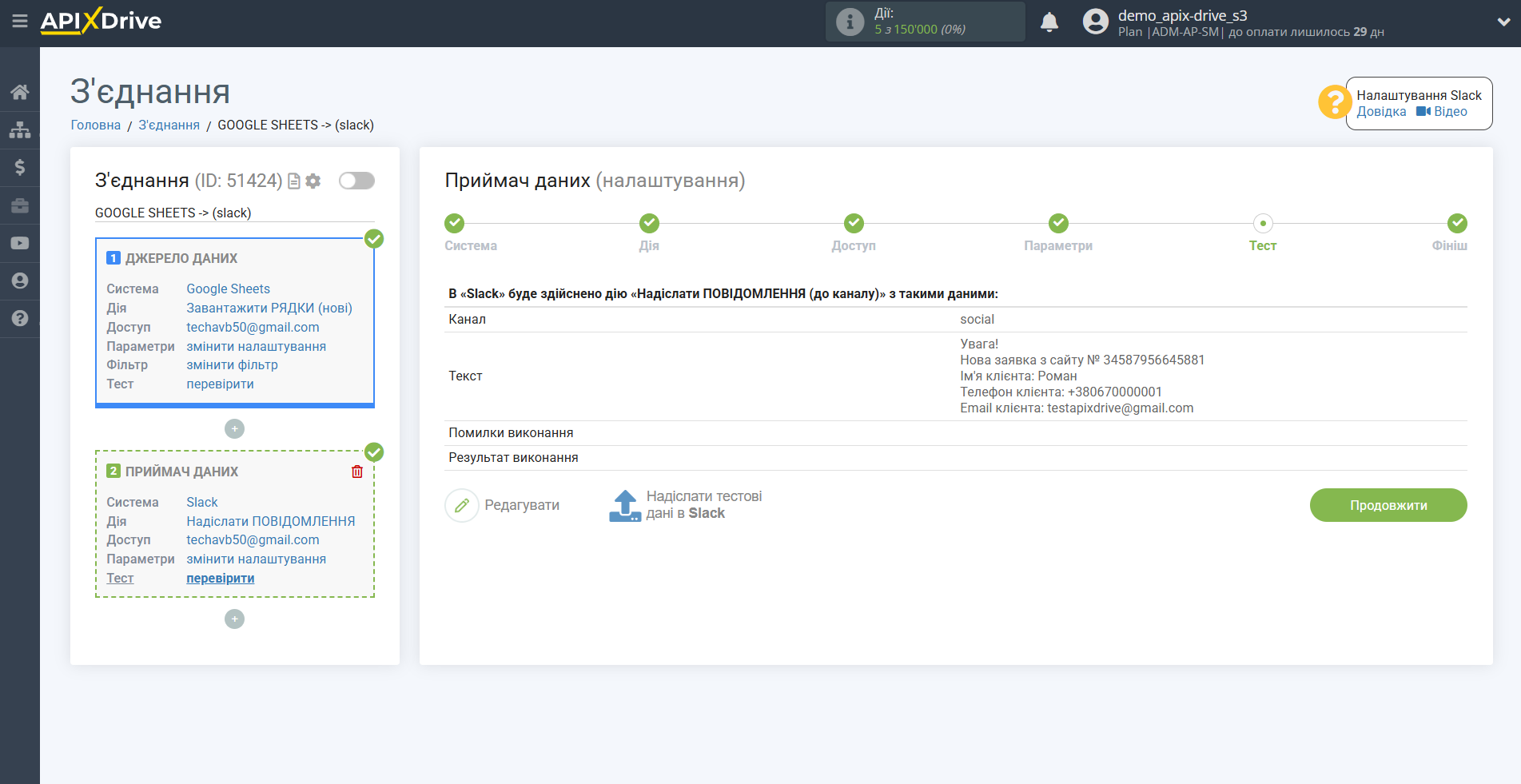Add a step after data receiver block
The image size is (1521, 784).
(234, 619)
